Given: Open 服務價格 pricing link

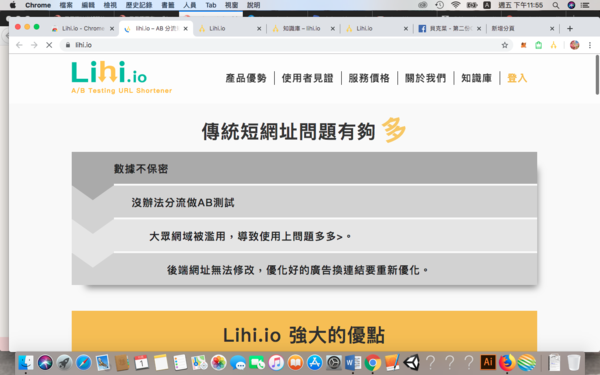Looking at the screenshot, I should tap(369, 78).
